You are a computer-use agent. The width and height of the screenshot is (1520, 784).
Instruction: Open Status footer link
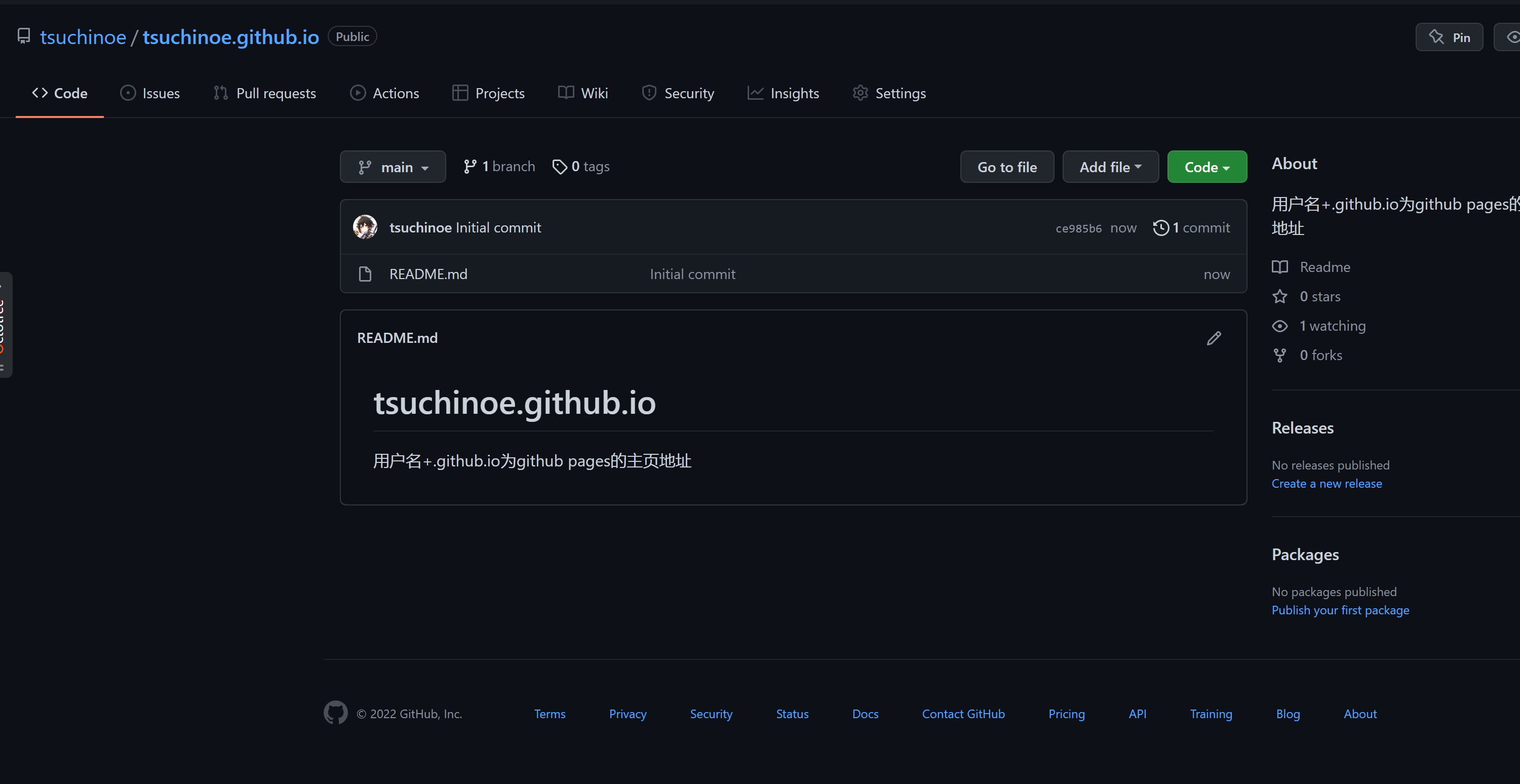point(792,715)
